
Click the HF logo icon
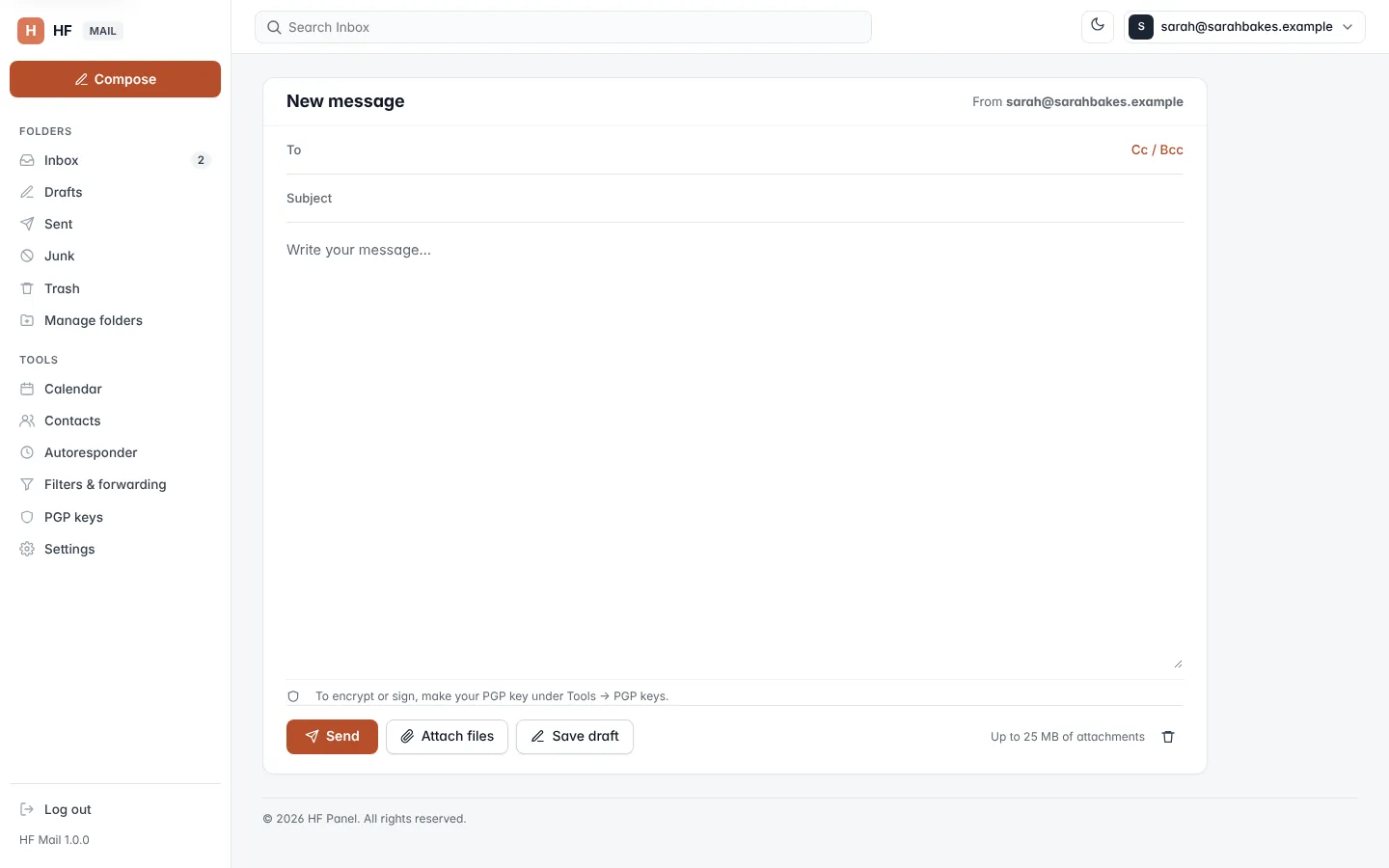(x=31, y=31)
